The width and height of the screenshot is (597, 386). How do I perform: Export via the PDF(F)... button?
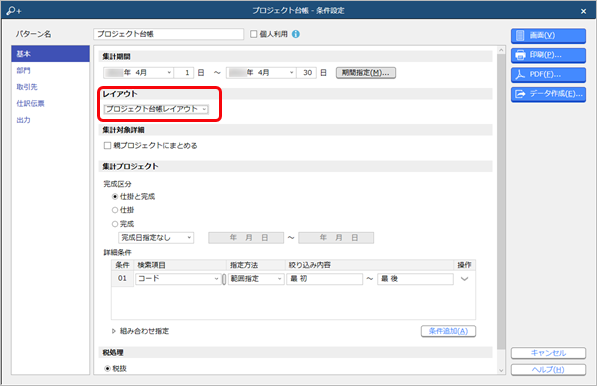[548, 75]
